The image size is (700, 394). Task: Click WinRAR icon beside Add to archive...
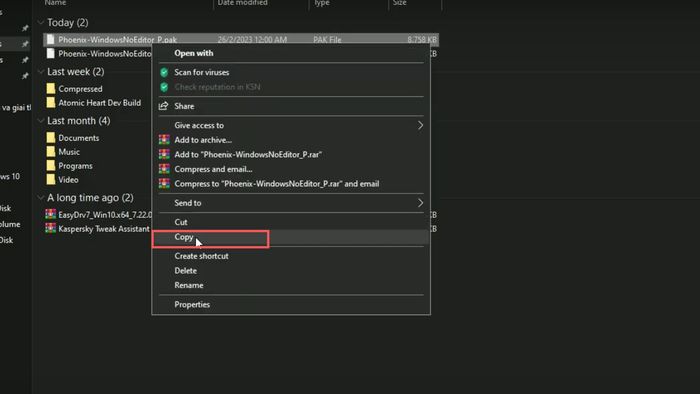point(164,140)
